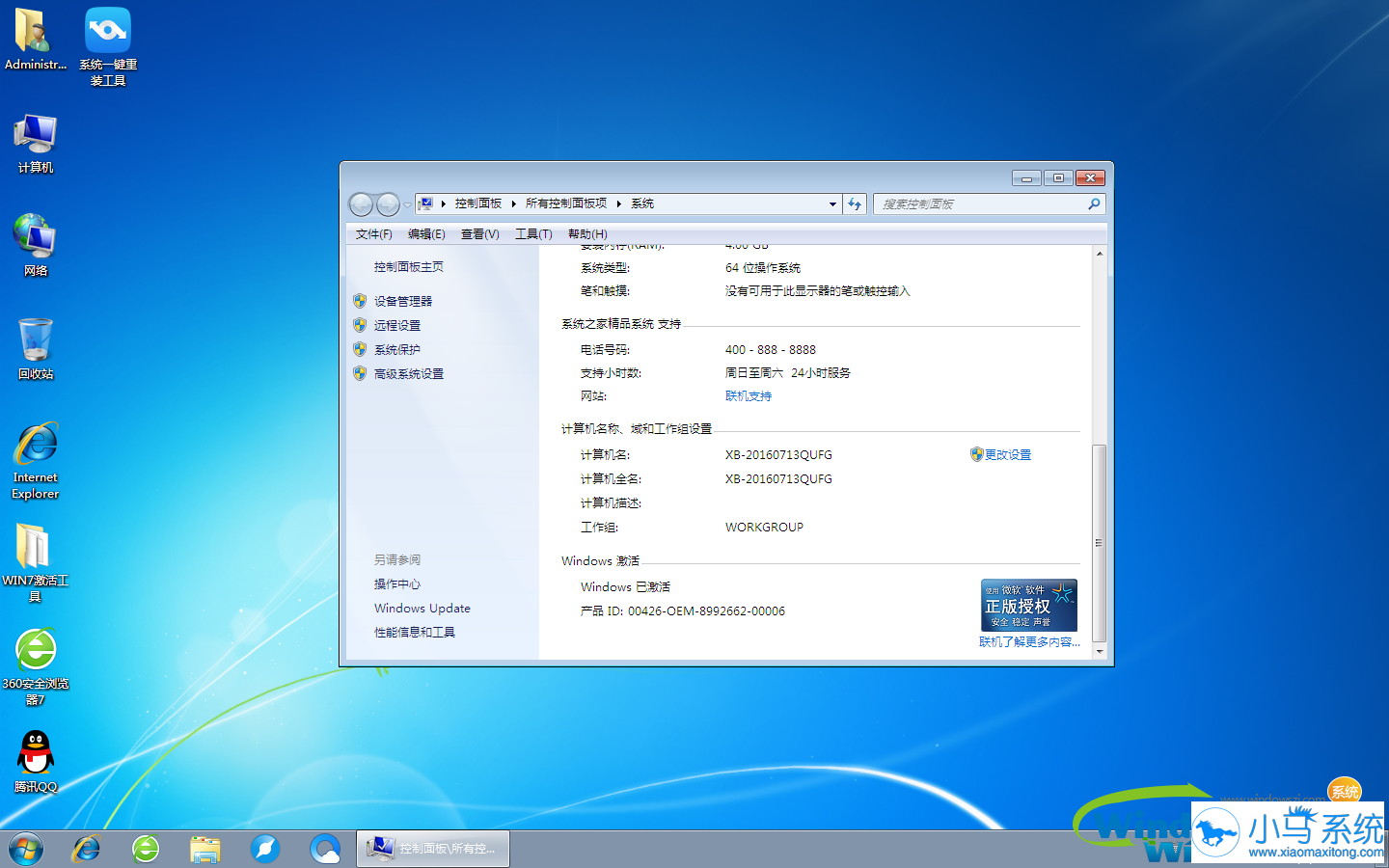
Task: Click the blue bird taskbar icon
Action: click(x=264, y=849)
